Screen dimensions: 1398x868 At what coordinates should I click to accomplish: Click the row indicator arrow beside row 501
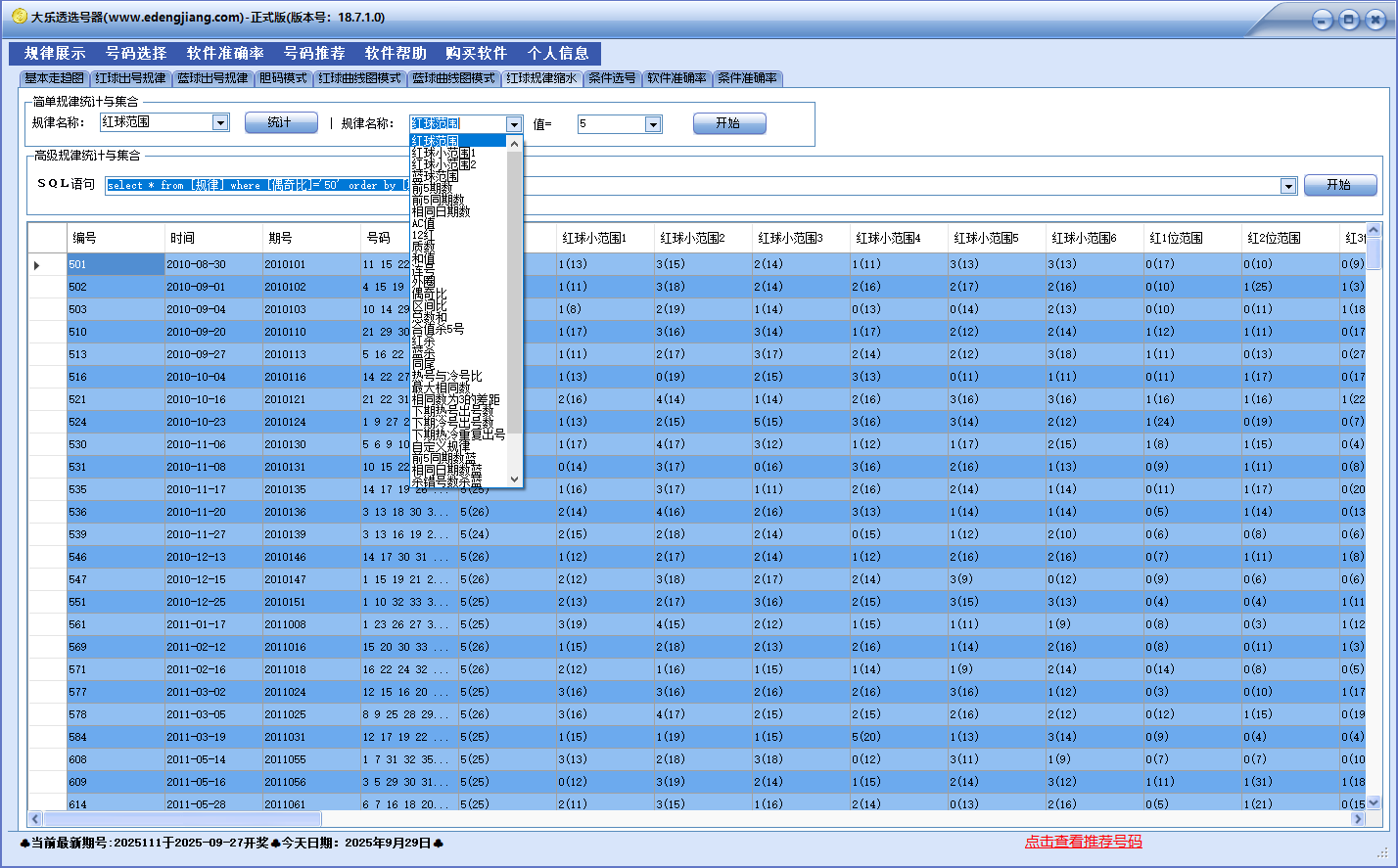(x=37, y=265)
